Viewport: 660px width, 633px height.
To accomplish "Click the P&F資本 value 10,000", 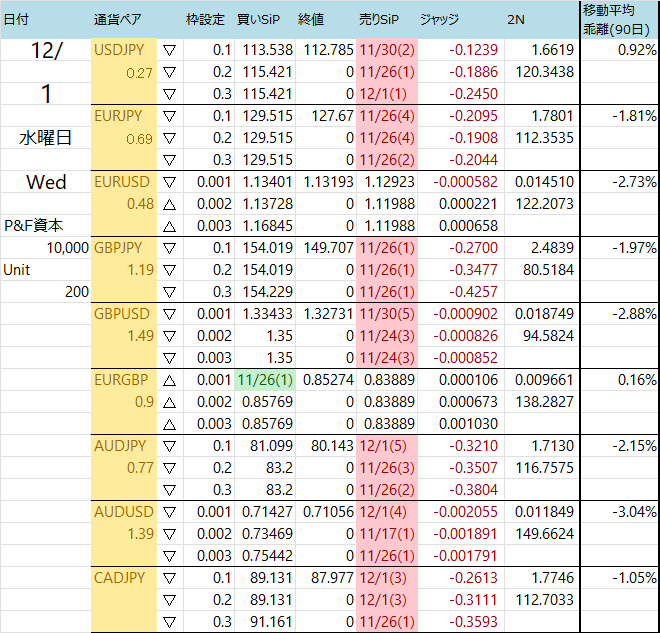I will click(67, 248).
